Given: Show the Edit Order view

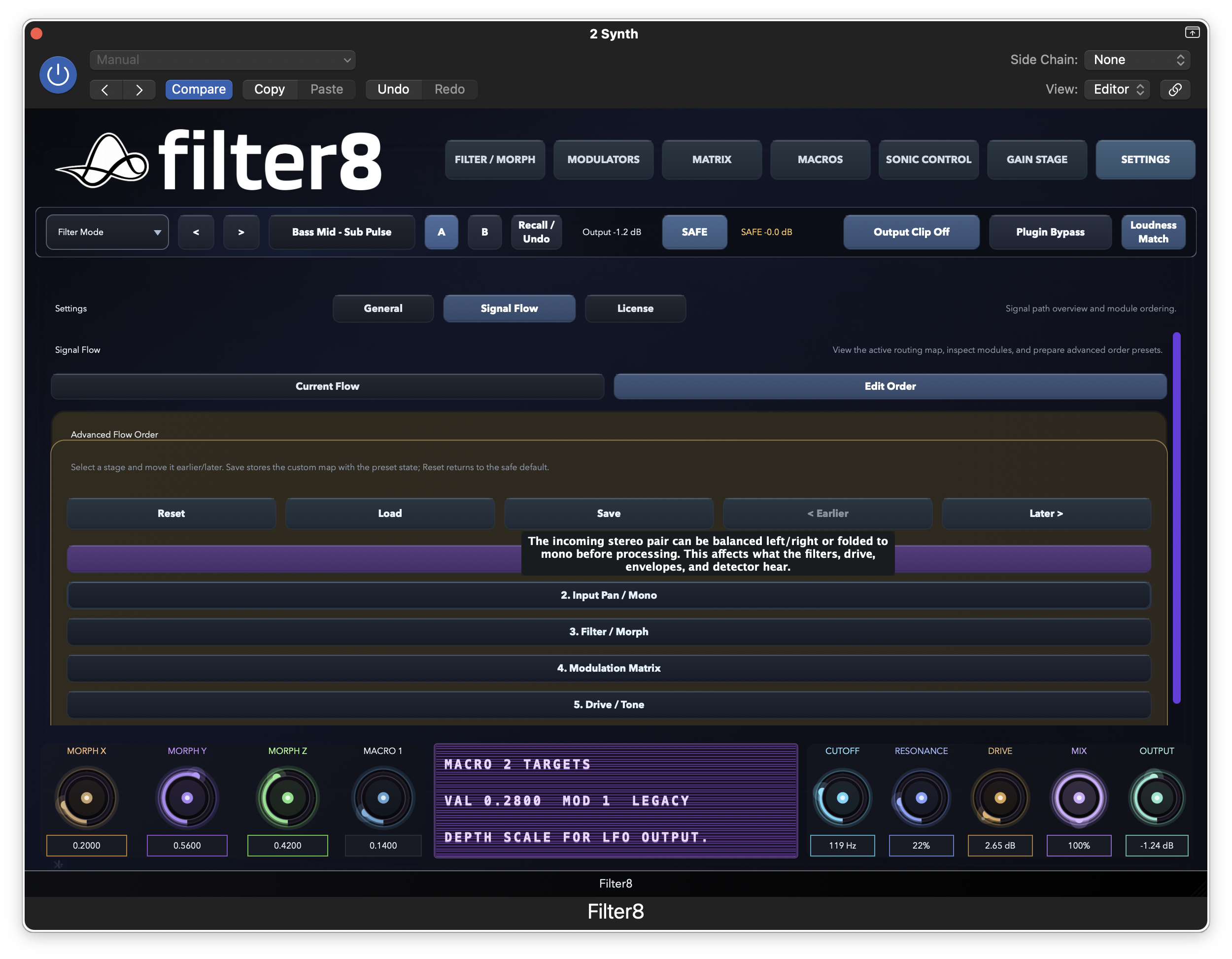Looking at the screenshot, I should point(890,386).
